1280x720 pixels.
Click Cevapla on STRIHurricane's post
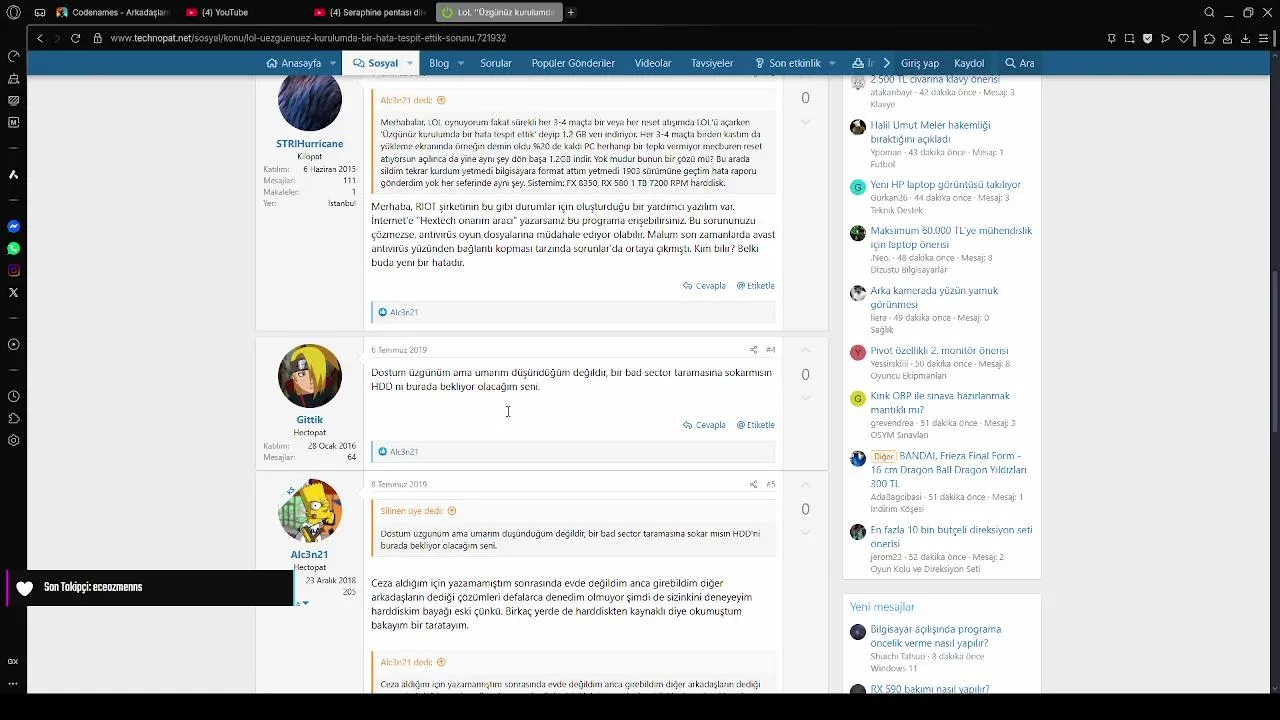[x=705, y=286]
